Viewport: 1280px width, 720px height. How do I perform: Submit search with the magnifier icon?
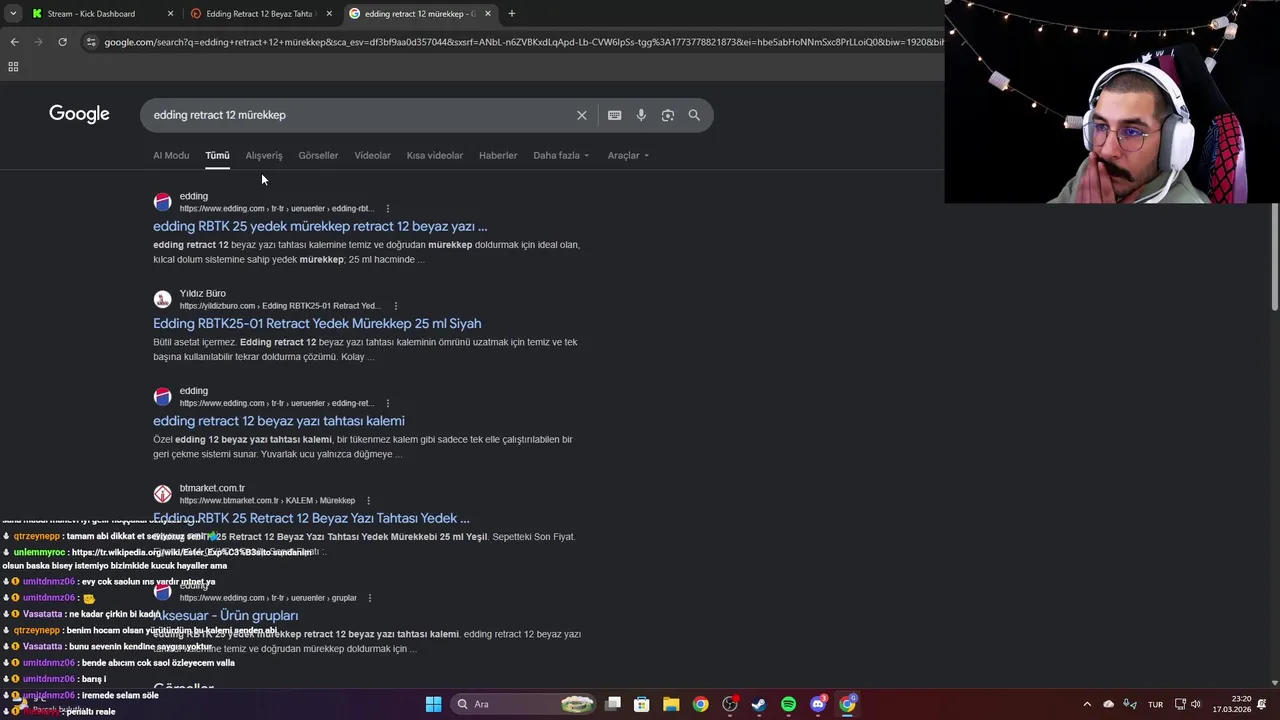pos(694,115)
